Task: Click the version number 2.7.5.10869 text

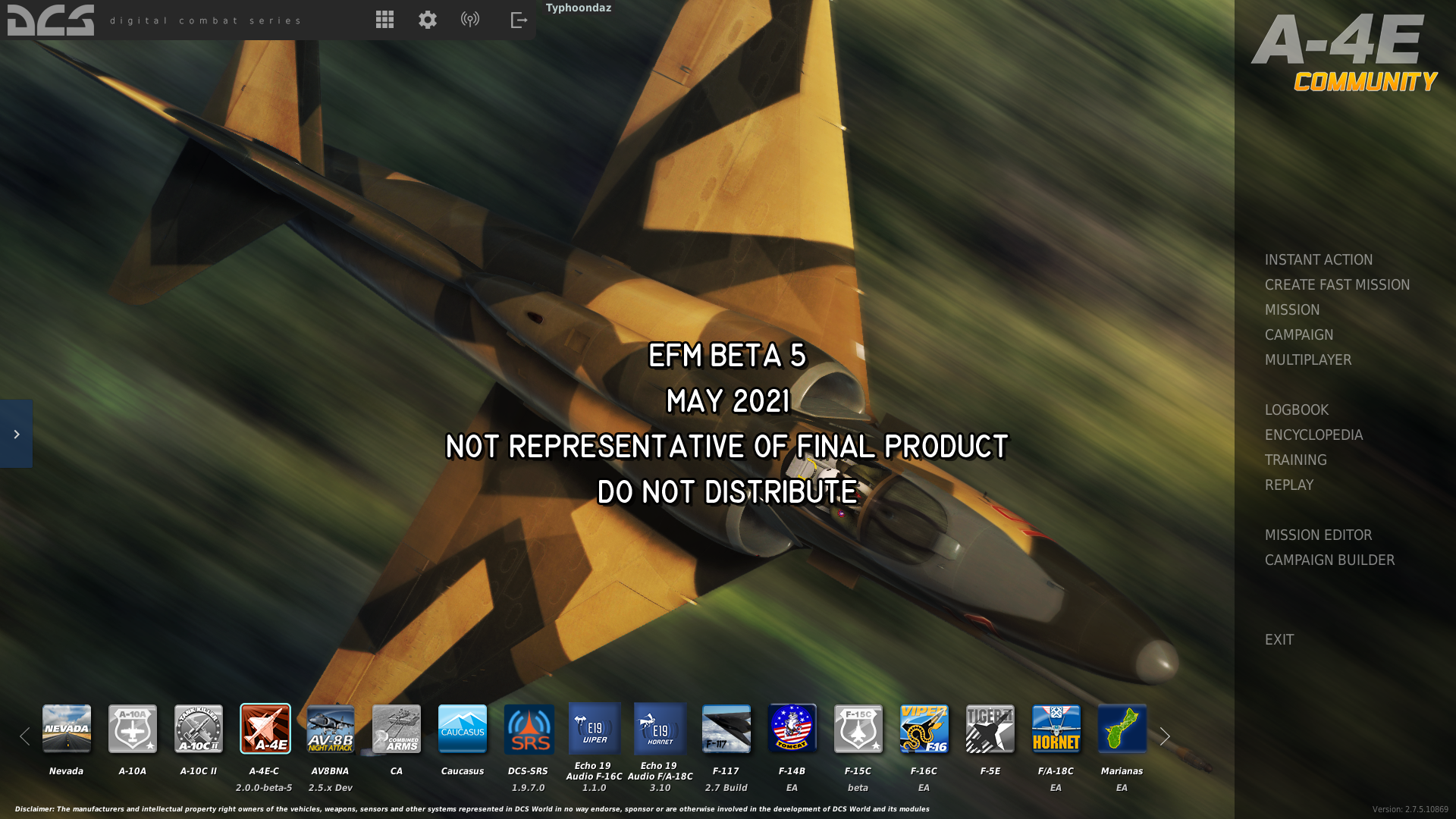Action: click(x=1410, y=809)
